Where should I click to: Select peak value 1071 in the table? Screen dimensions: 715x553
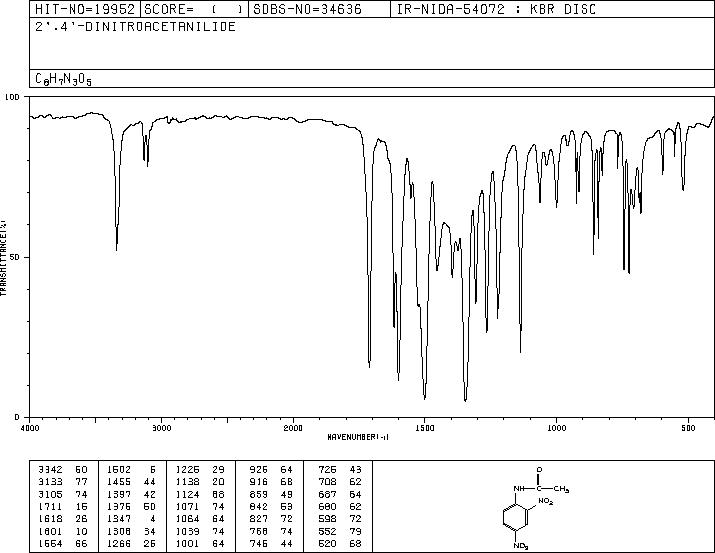(187, 506)
